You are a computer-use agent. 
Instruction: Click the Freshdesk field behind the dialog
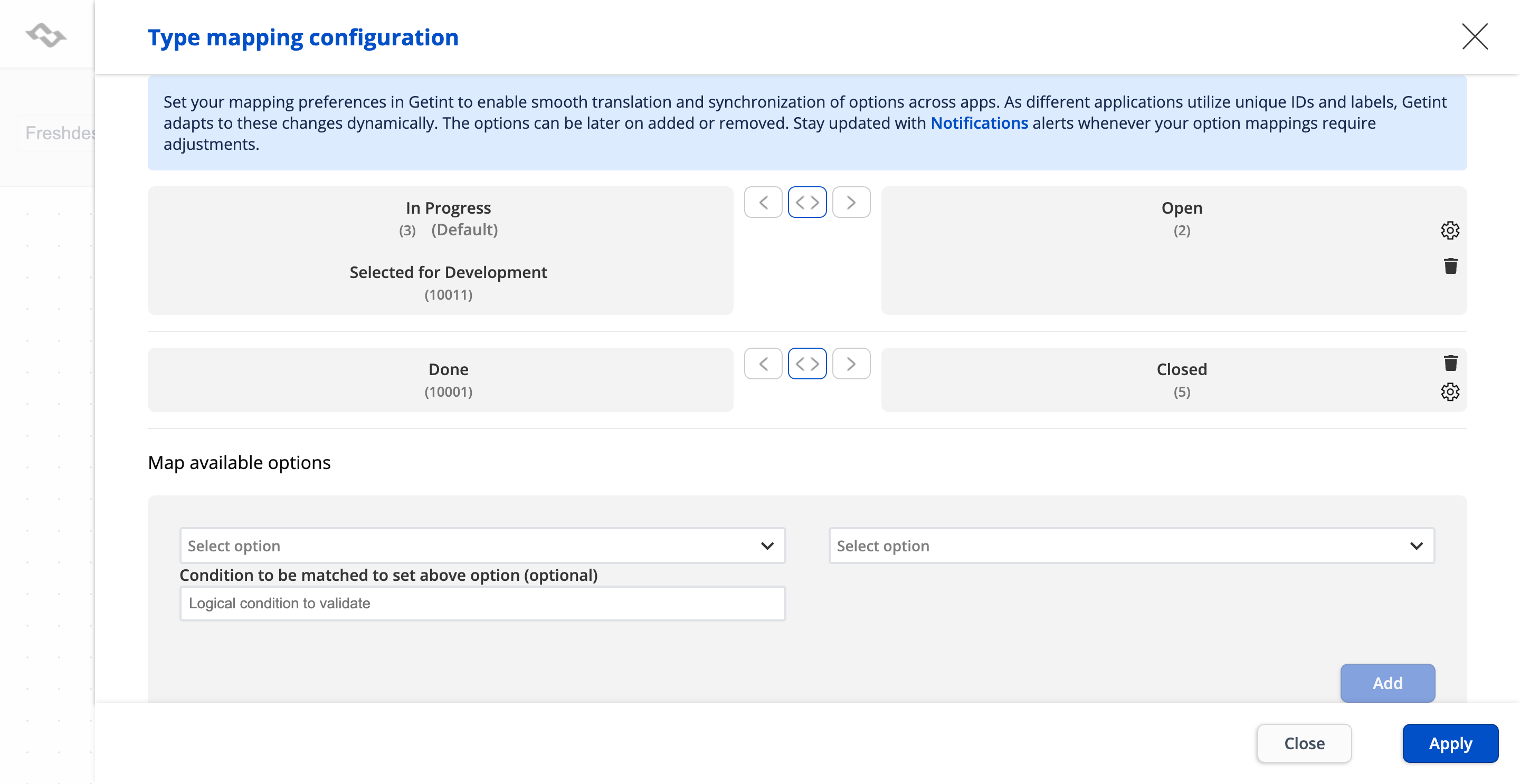[56, 133]
